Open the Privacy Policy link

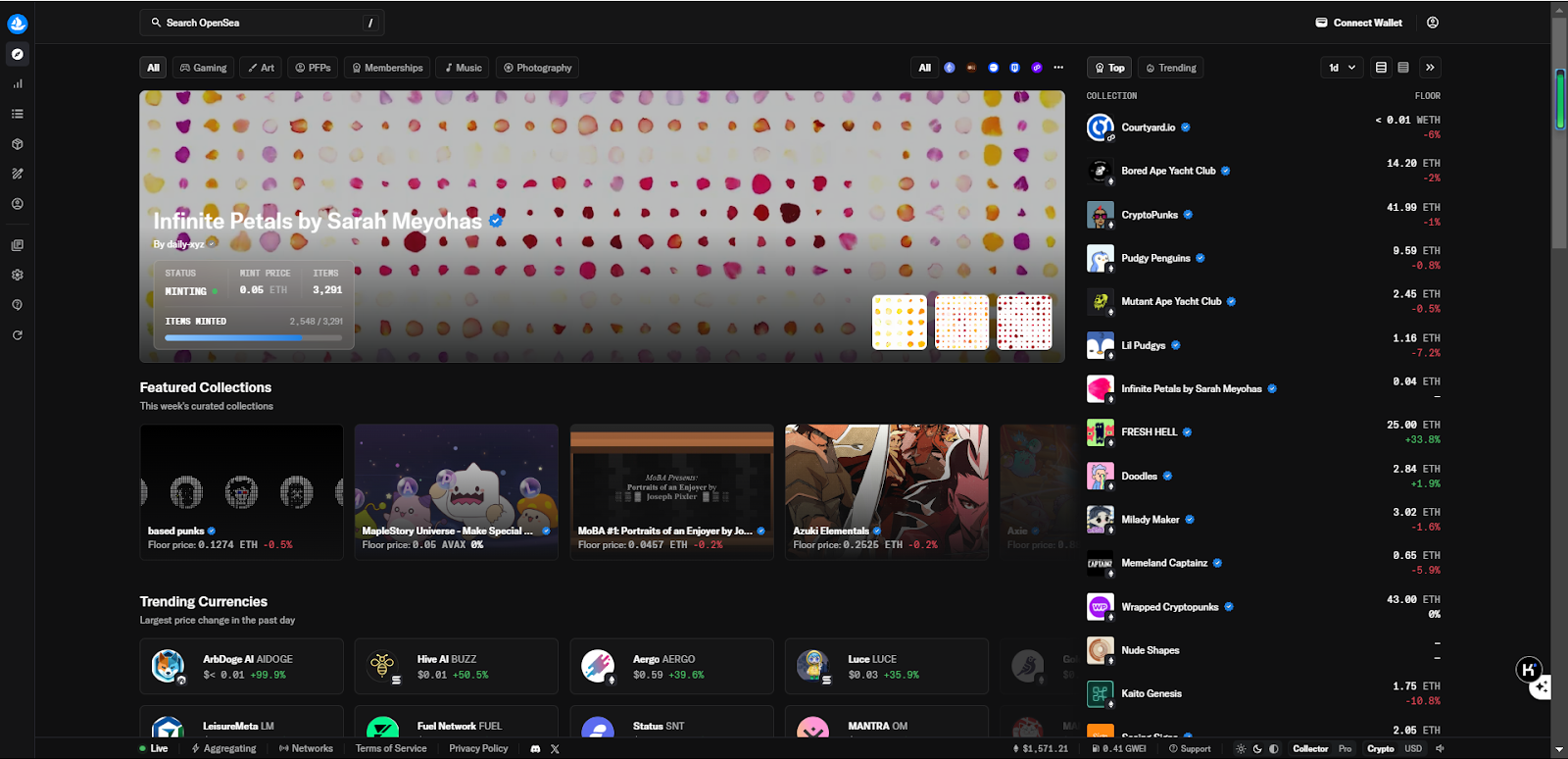coord(478,748)
